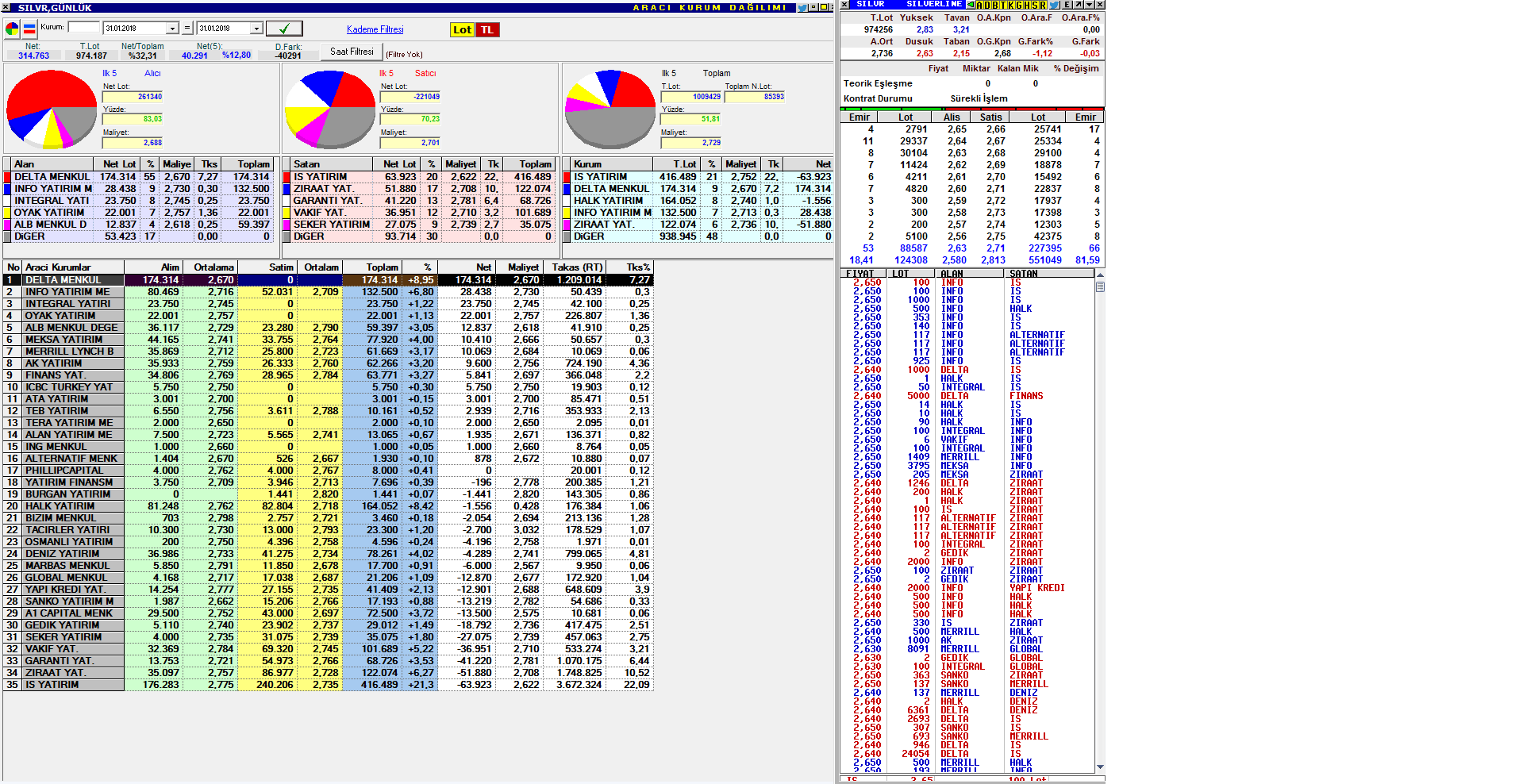Click T.Lot value 1009429
This screenshot has width=1519, height=784.
(x=690, y=97)
